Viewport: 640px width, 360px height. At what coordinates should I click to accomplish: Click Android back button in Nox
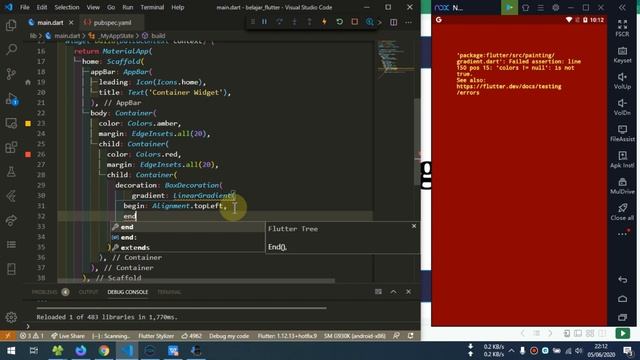pyautogui.click(x=622, y=280)
